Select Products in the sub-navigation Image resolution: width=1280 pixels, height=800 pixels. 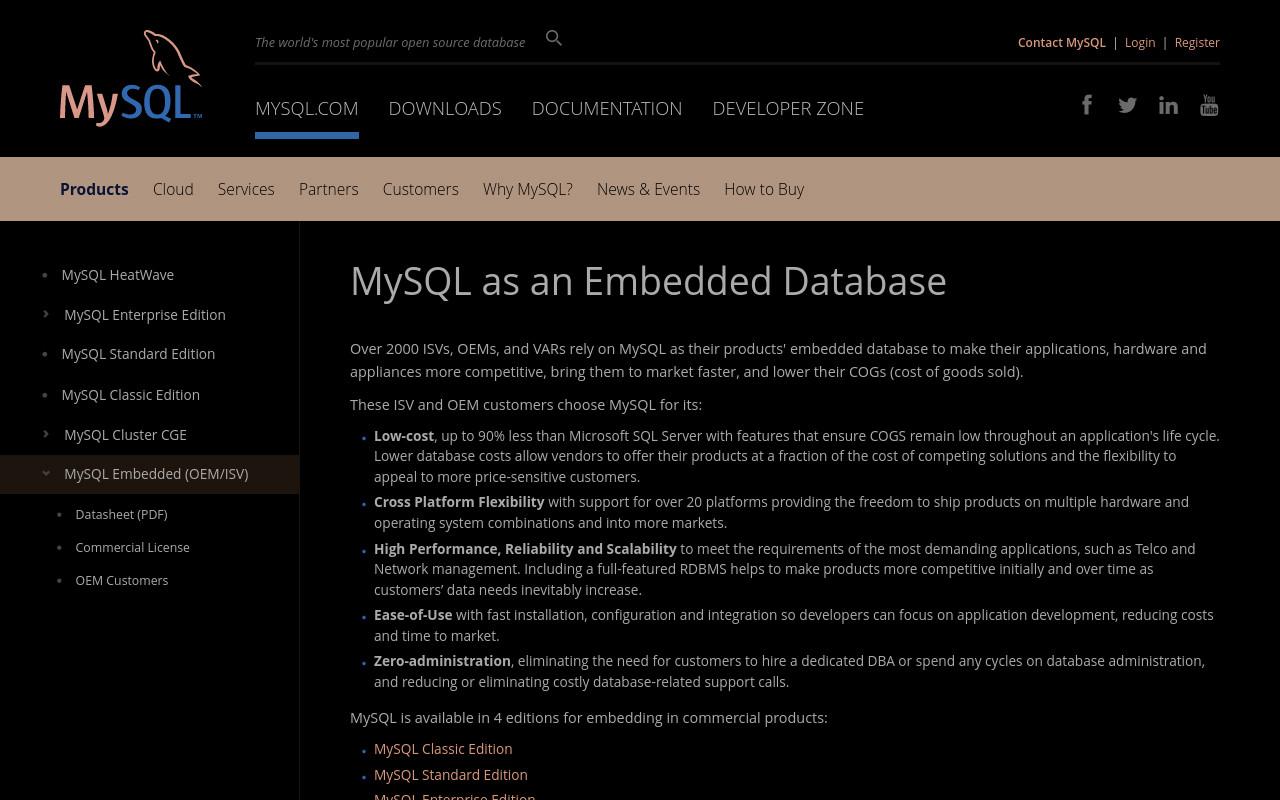pyautogui.click(x=94, y=189)
